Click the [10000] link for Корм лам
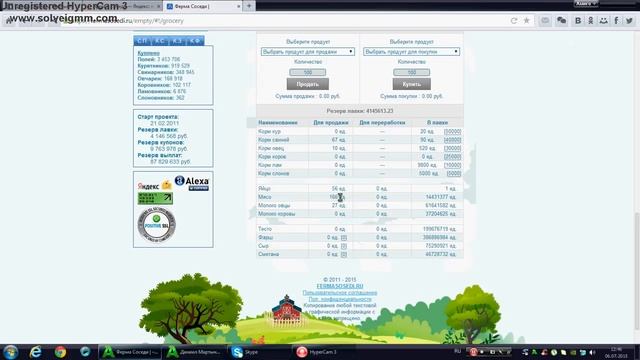This screenshot has width=640, height=360. 452,165
